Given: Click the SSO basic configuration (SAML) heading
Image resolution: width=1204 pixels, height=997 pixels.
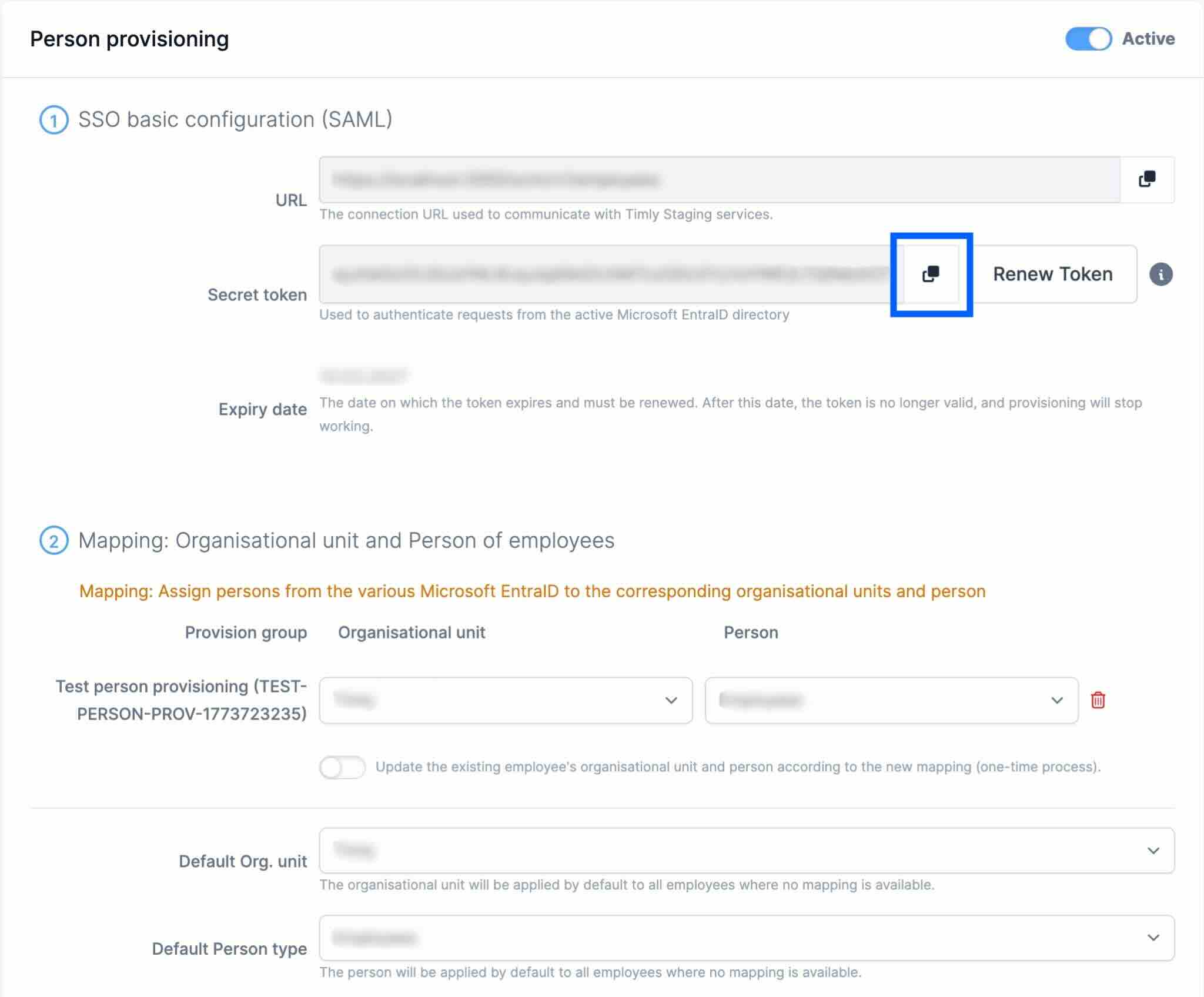Looking at the screenshot, I should click(235, 120).
